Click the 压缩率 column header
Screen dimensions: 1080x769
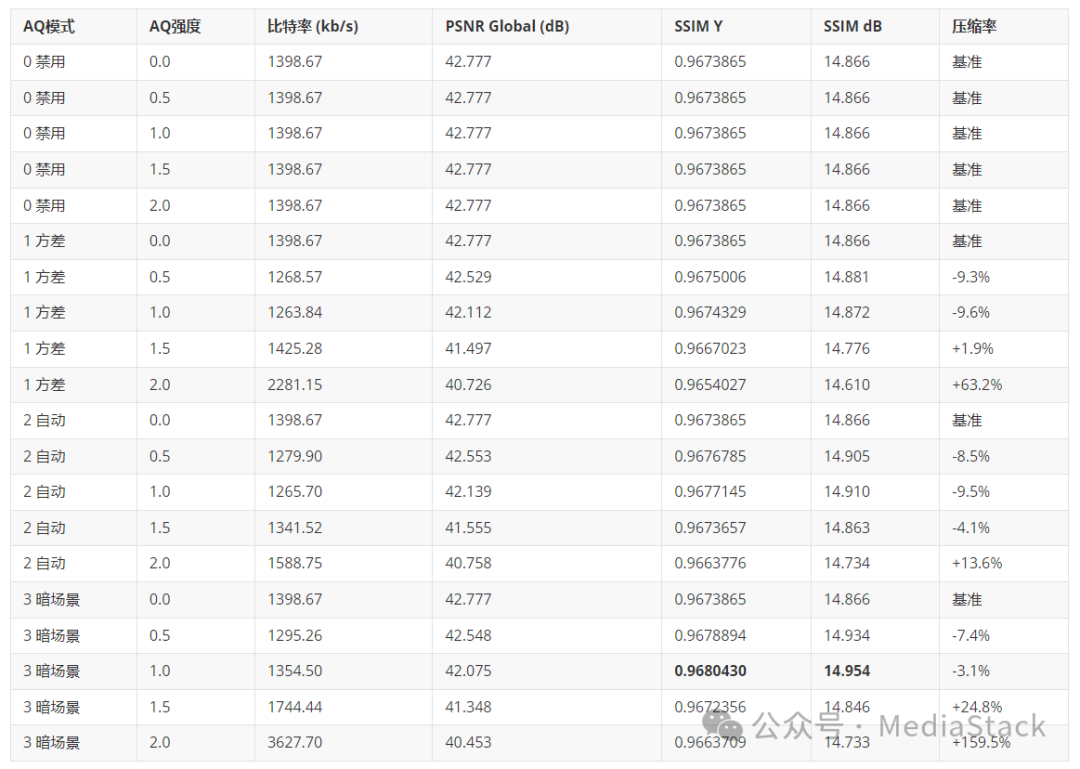(x=967, y=26)
